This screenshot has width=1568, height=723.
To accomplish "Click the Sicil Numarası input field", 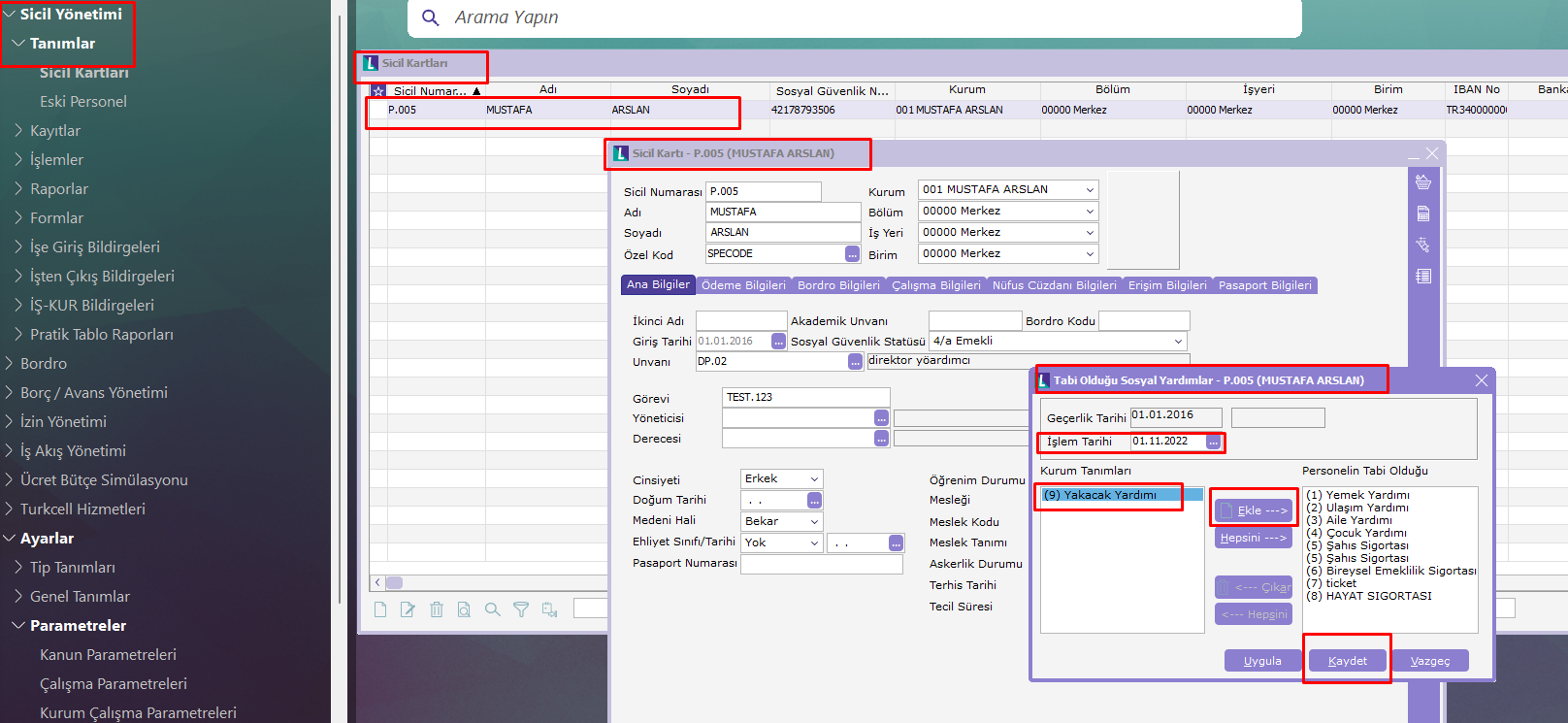I will click(x=764, y=192).
